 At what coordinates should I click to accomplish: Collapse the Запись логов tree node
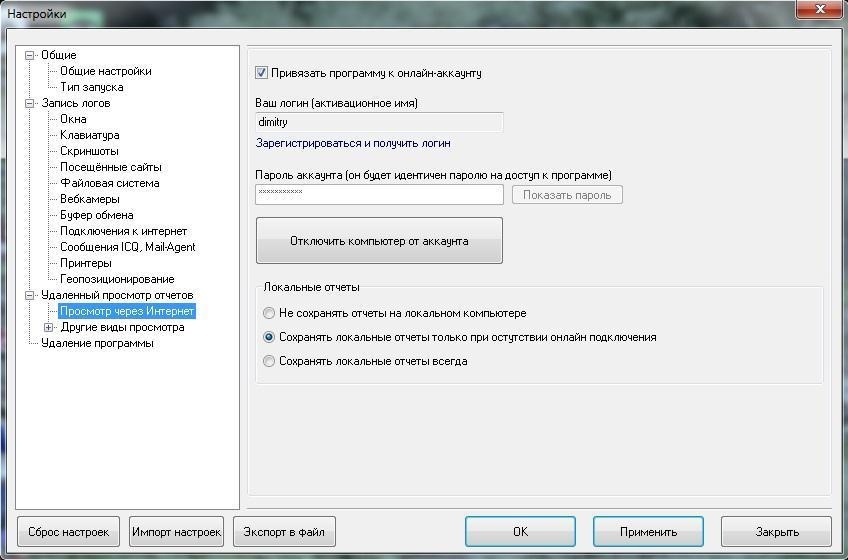coord(30,103)
